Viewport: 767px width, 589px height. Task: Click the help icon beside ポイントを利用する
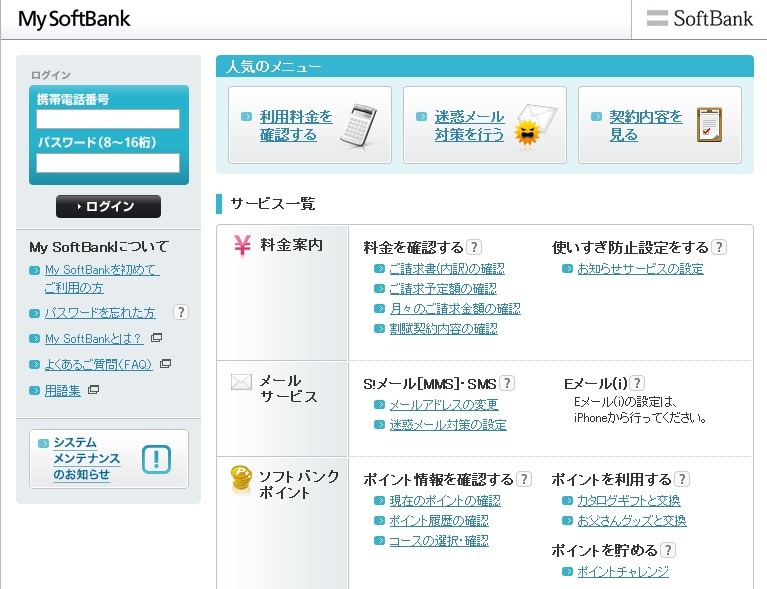click(682, 479)
